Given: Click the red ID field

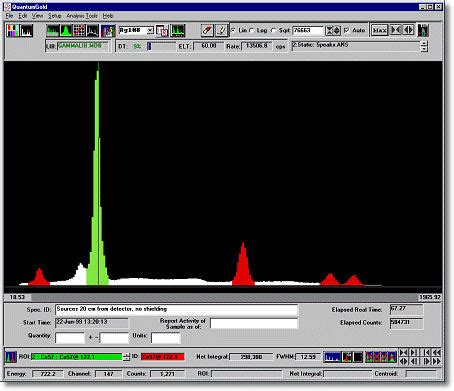Looking at the screenshot, I should [162, 357].
